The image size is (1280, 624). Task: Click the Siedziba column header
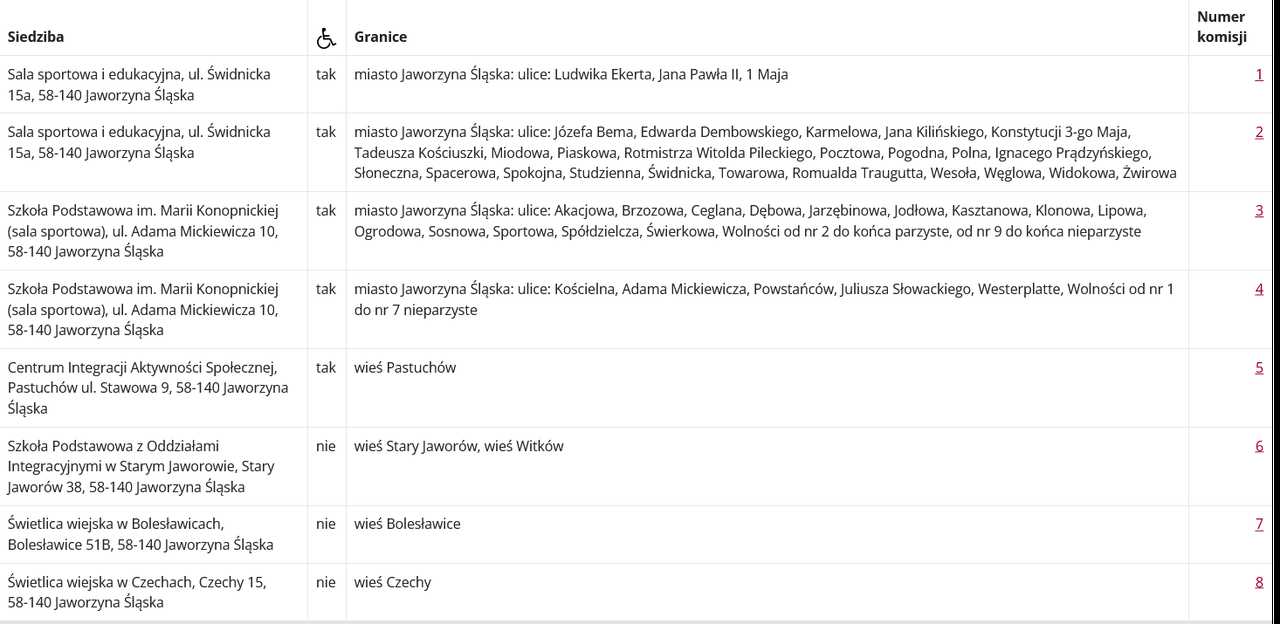pyautogui.click(x=36, y=37)
